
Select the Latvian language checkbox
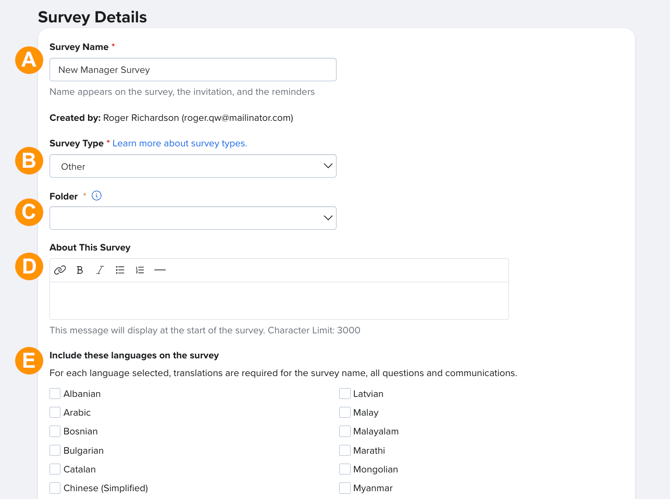345,393
